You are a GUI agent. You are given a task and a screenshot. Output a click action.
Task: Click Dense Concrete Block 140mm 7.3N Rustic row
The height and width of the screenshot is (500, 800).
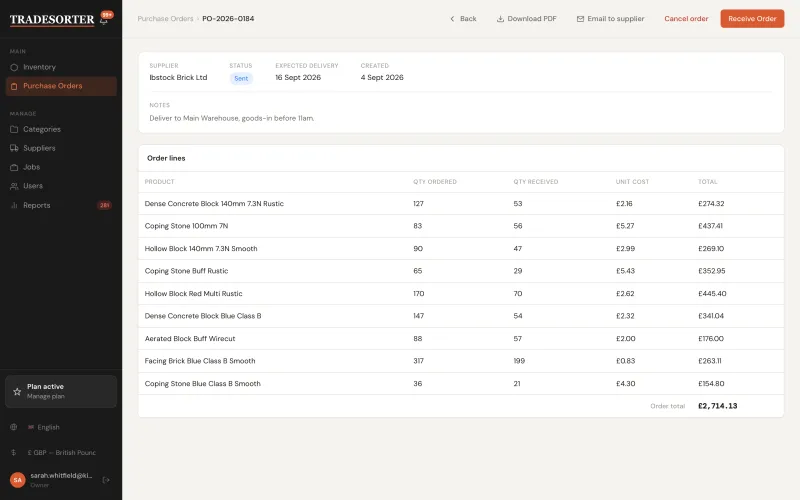click(461, 204)
